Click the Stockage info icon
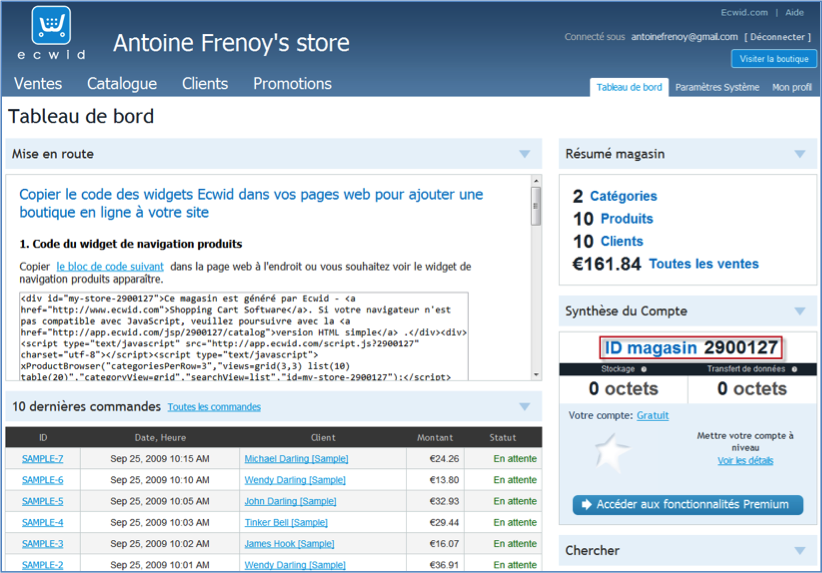The height and width of the screenshot is (573, 822). (x=644, y=369)
